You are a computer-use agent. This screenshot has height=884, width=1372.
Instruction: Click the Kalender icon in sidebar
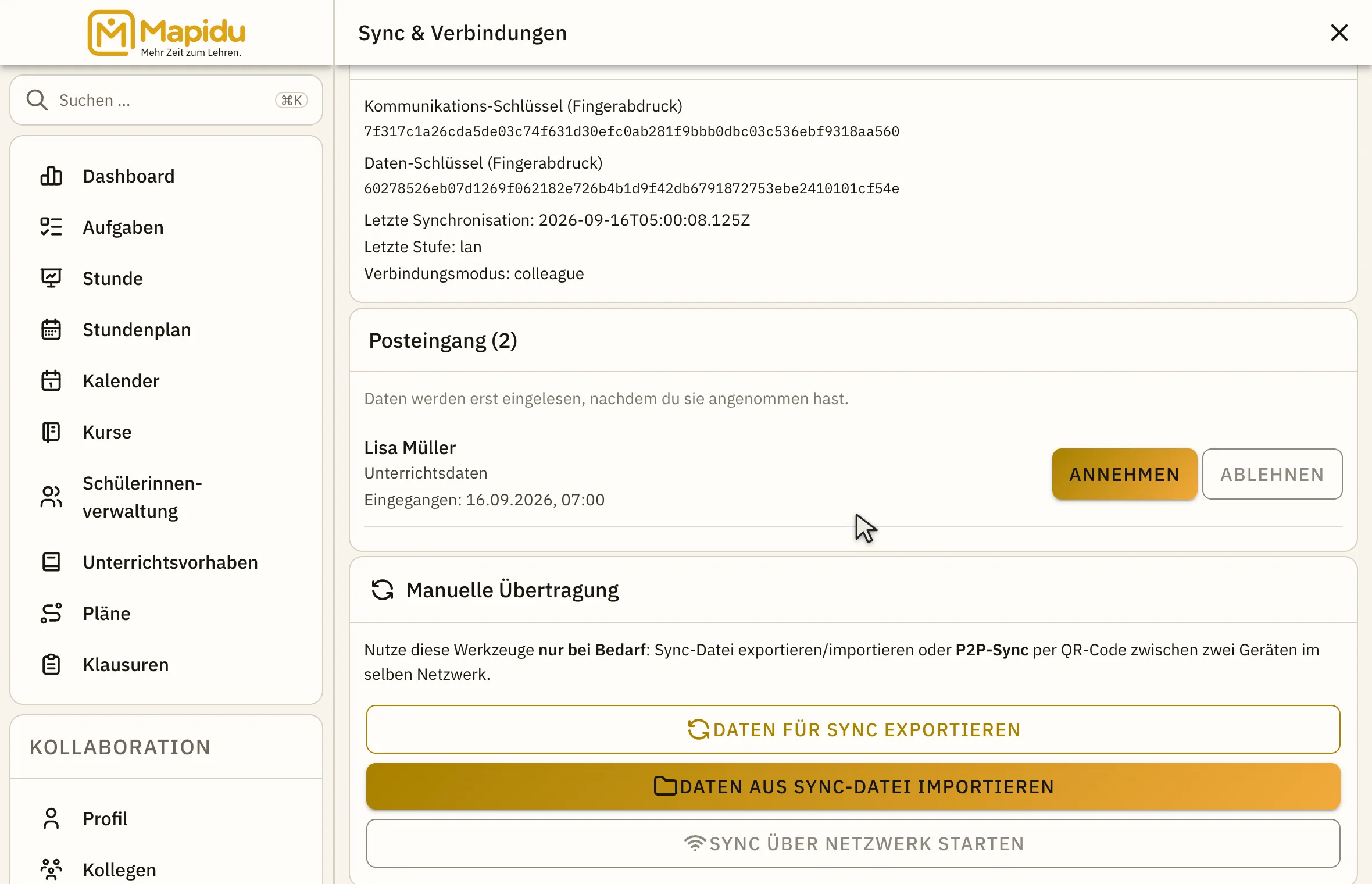tap(51, 380)
